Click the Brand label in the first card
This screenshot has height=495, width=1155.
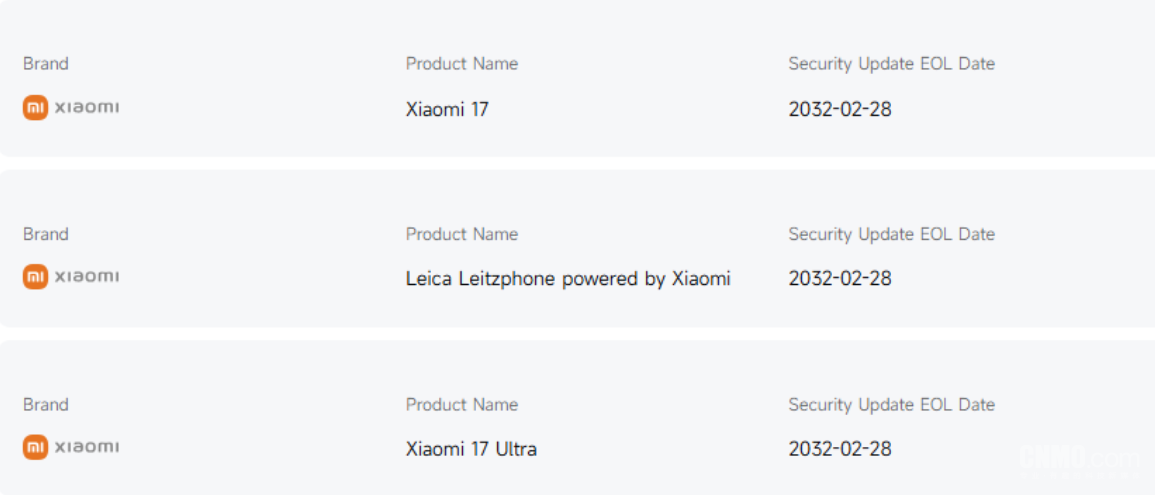46,64
